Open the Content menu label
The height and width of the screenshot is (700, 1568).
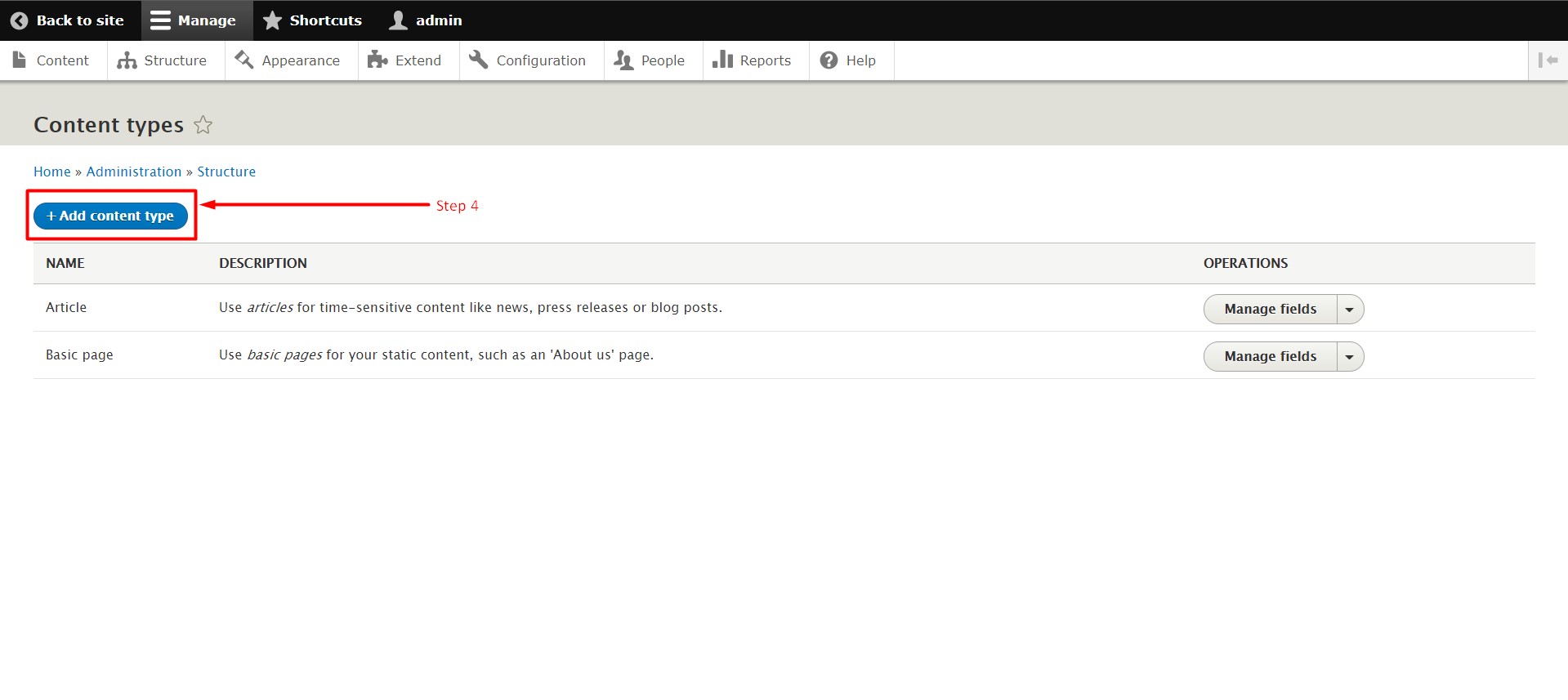point(63,60)
